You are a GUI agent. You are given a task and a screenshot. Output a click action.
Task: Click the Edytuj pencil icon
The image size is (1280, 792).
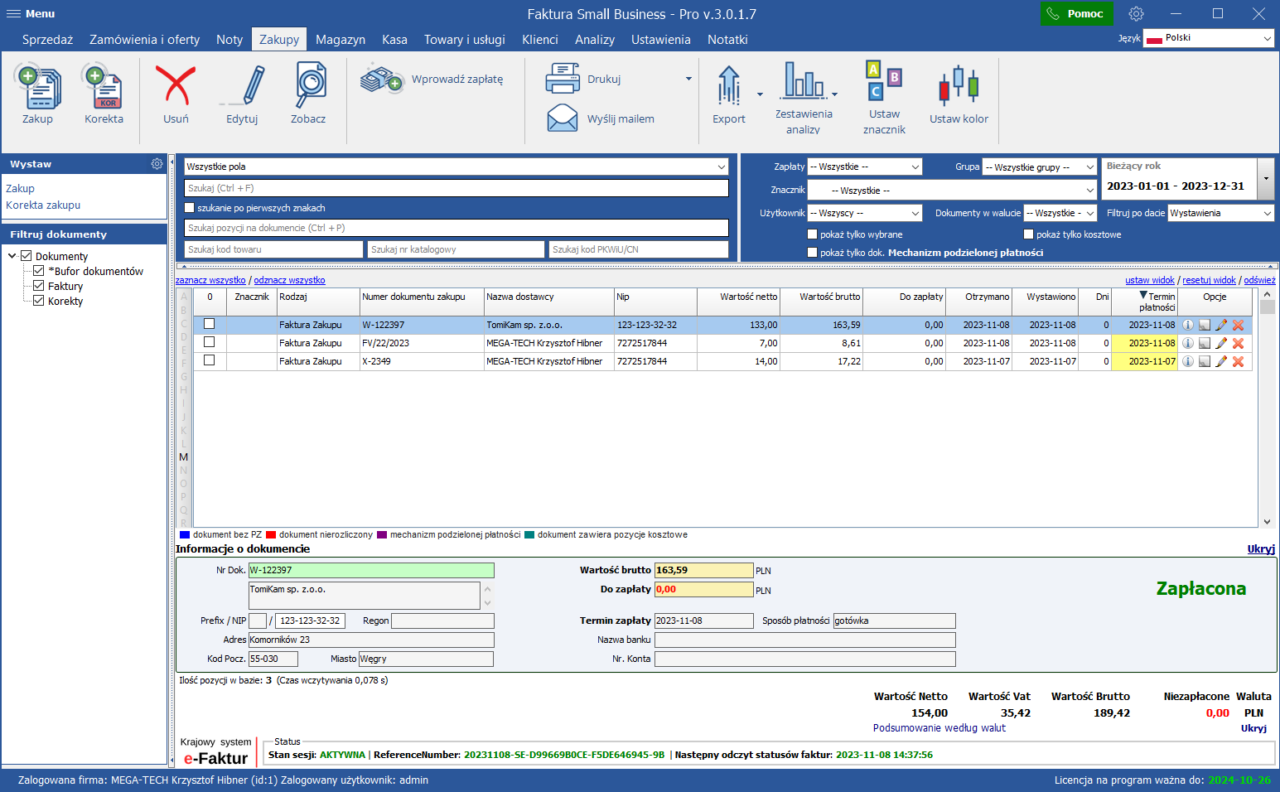(242, 88)
